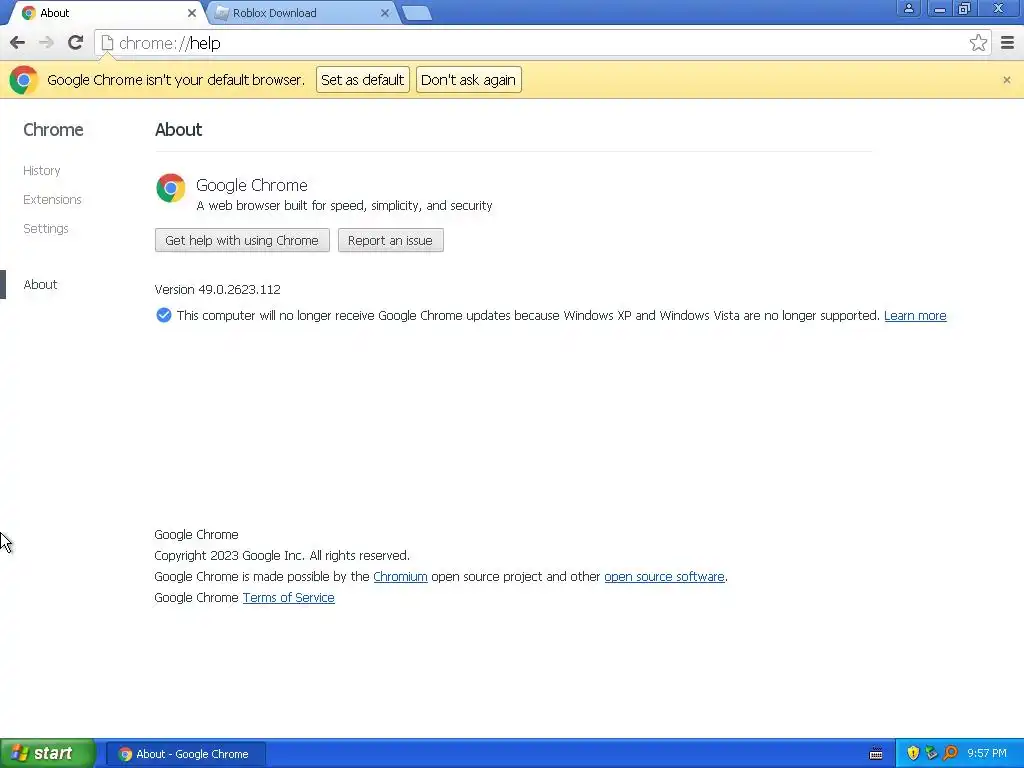Open History in the sidebar
The height and width of the screenshot is (768, 1024).
(x=42, y=170)
